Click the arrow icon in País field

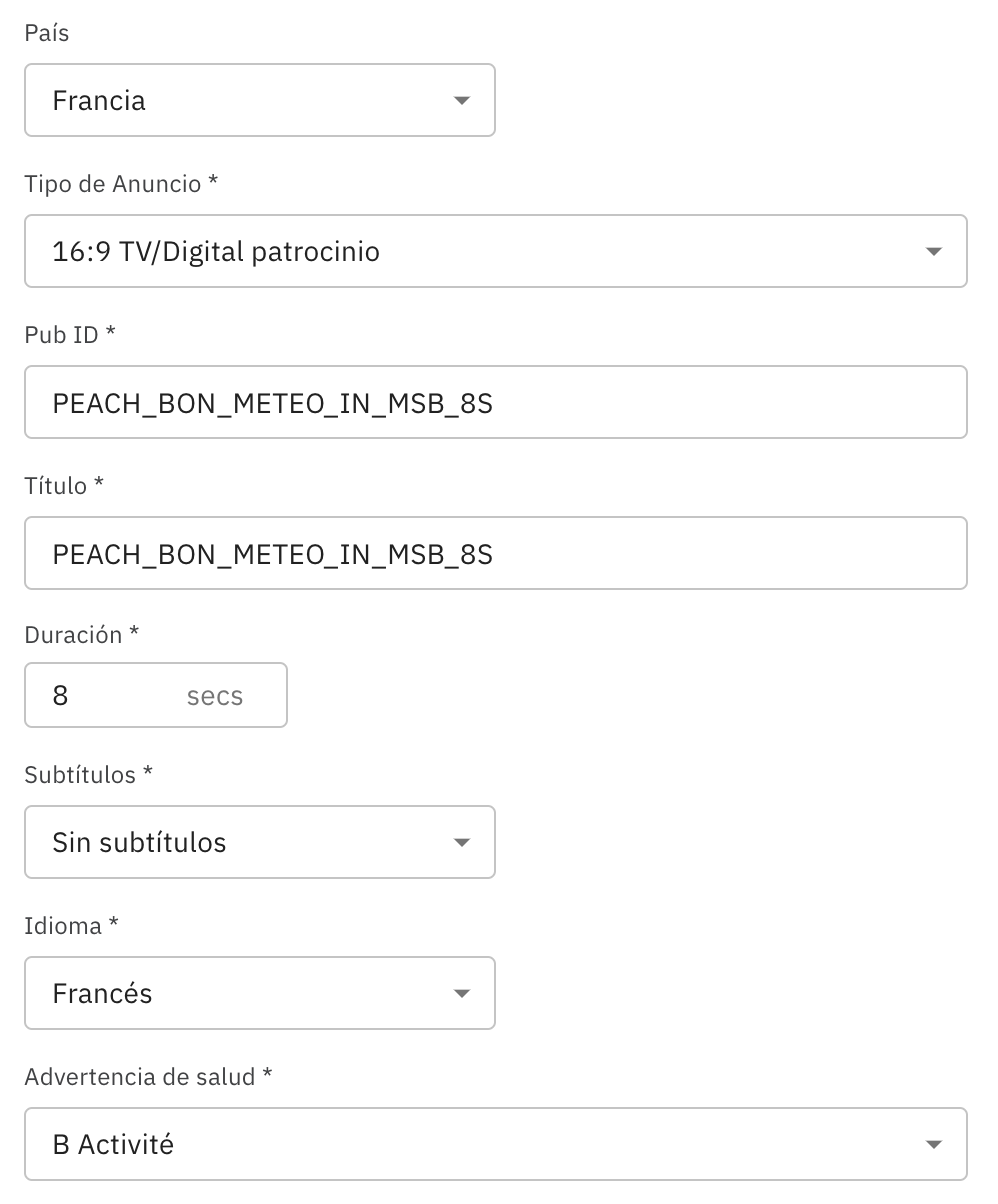pos(461,100)
